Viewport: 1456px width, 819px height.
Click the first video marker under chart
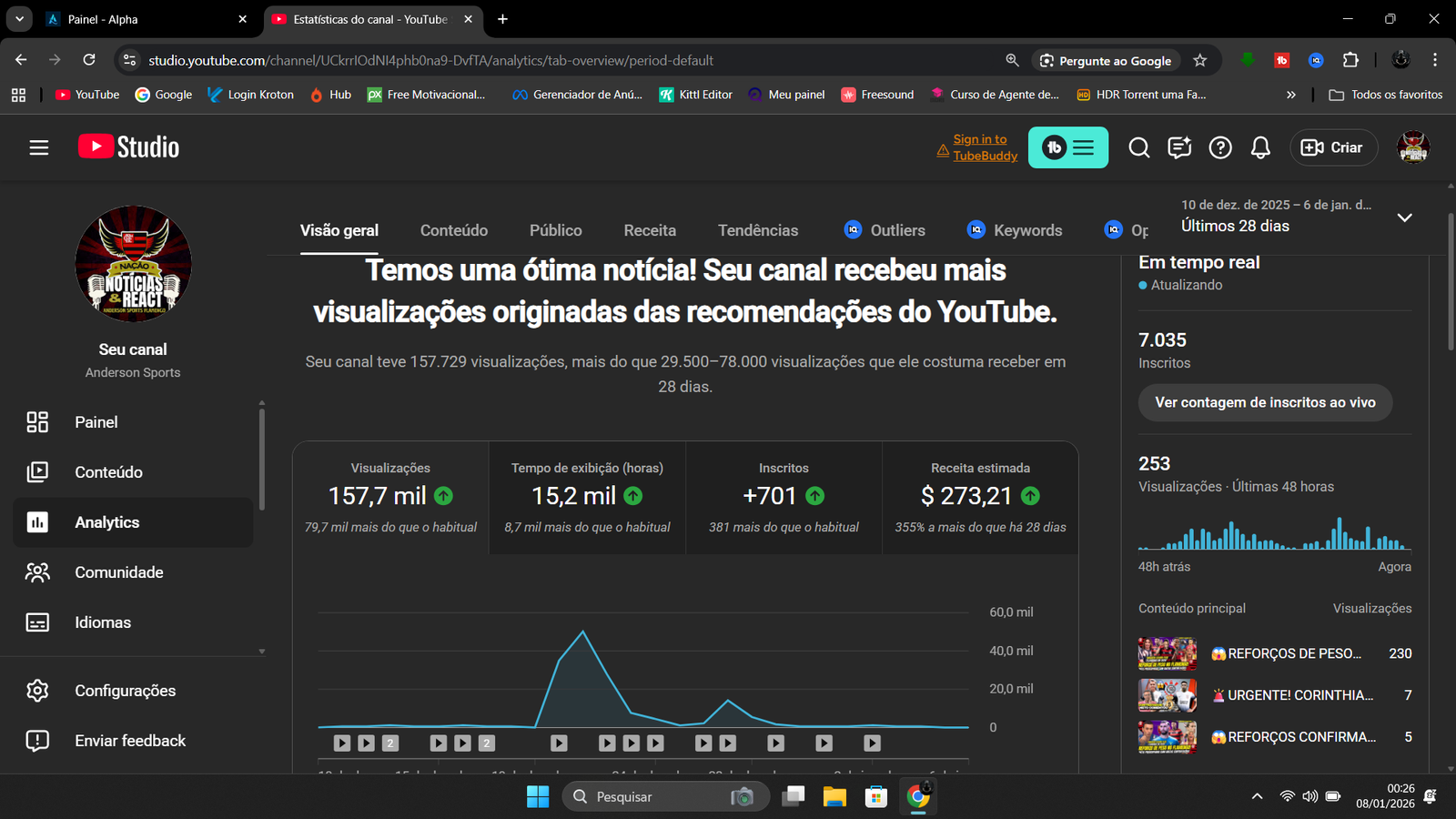click(342, 743)
